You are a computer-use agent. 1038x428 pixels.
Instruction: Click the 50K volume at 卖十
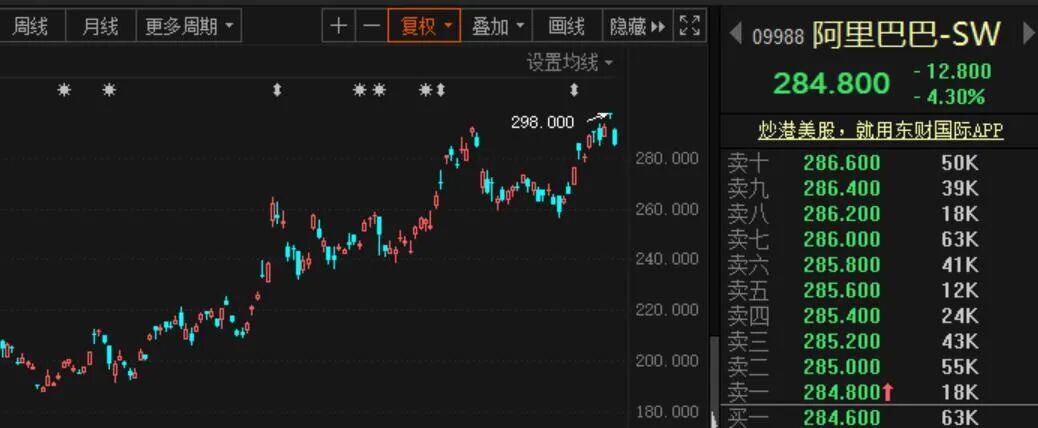coord(959,163)
